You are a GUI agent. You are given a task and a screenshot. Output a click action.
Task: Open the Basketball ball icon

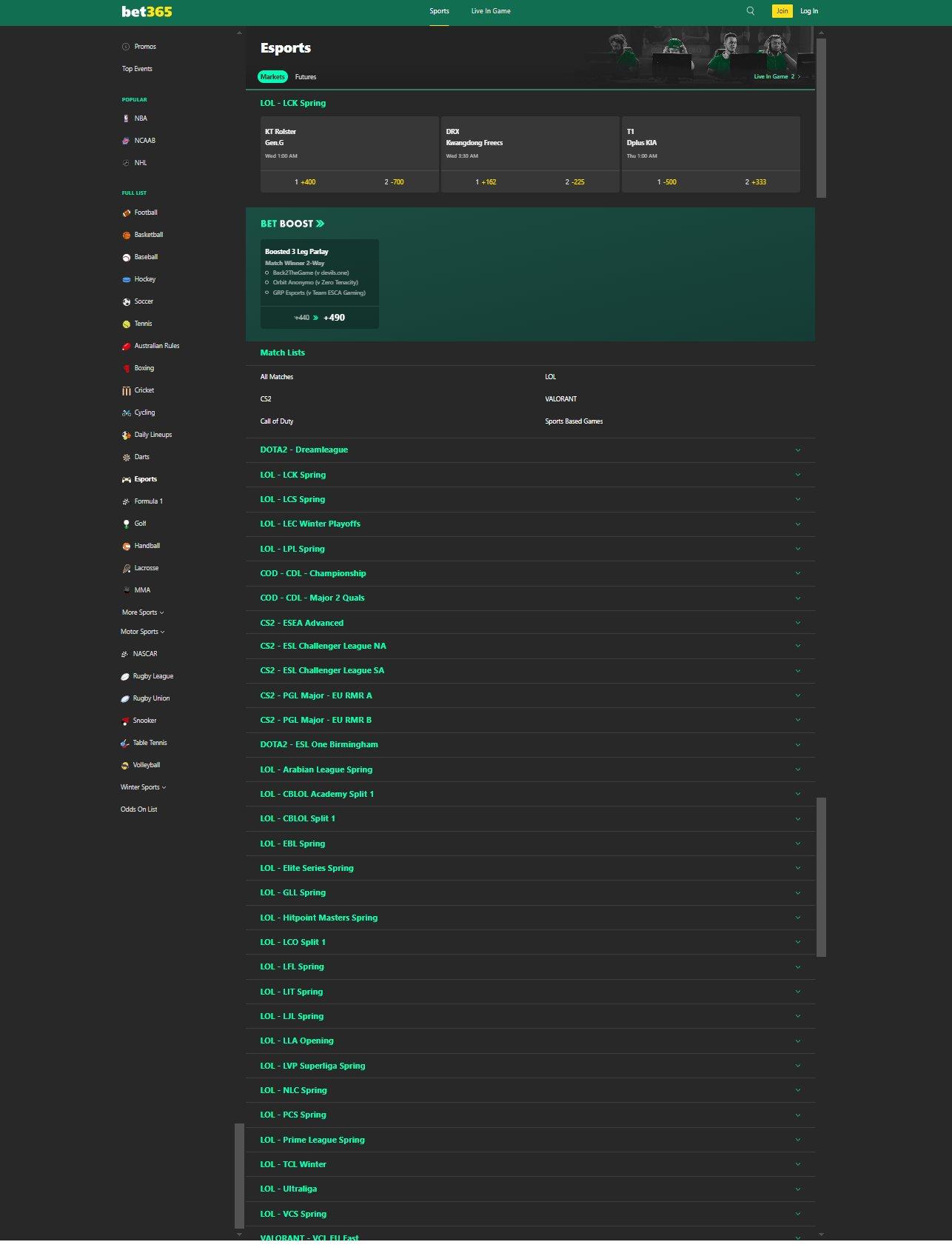click(126, 235)
